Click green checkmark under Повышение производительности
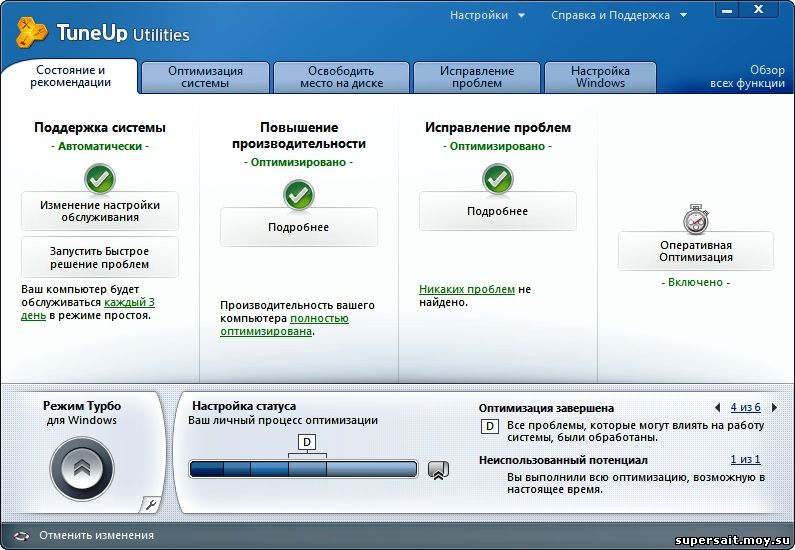795x550 pixels. click(299, 195)
